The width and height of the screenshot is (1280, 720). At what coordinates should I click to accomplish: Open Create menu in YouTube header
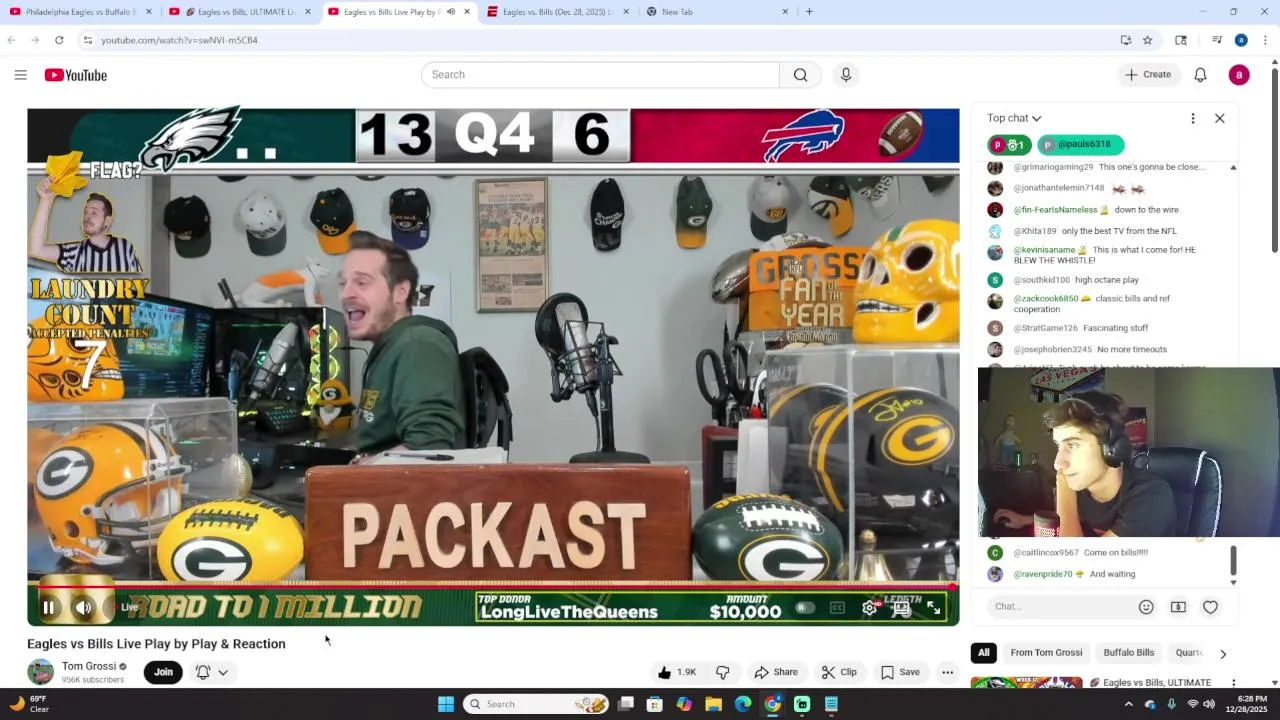[1147, 75]
